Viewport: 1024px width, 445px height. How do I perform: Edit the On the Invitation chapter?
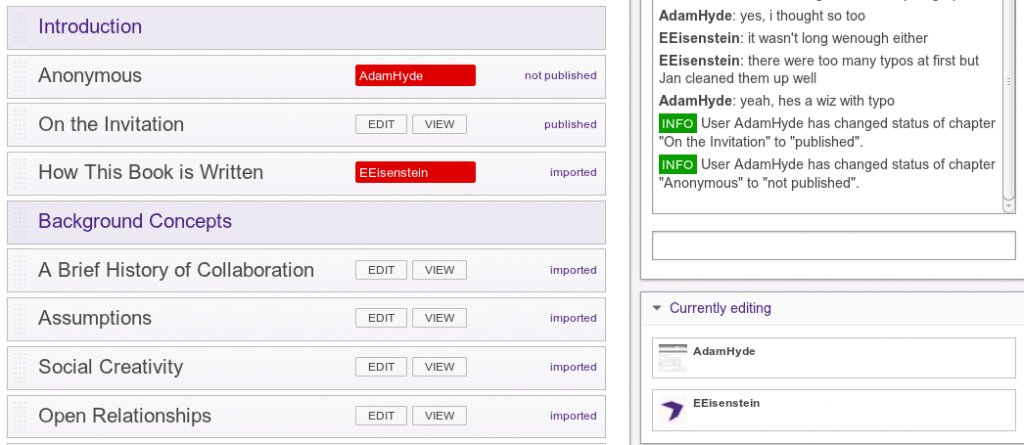381,124
